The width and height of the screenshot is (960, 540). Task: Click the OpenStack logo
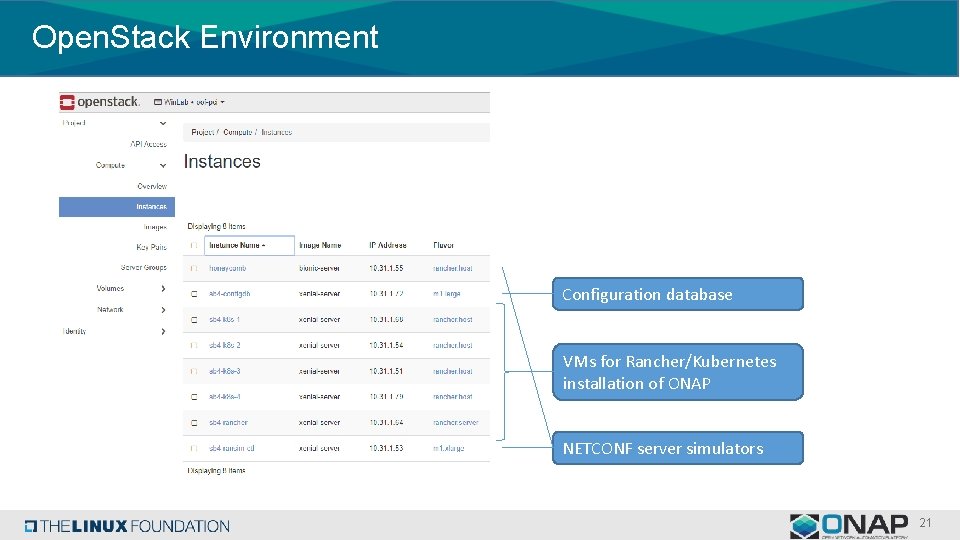click(100, 102)
